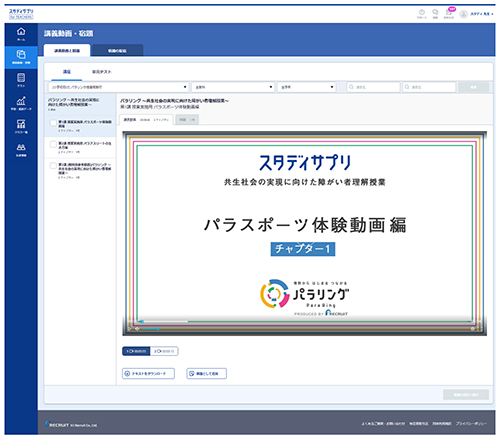Open the privacy policy footer link

[x=471, y=424]
